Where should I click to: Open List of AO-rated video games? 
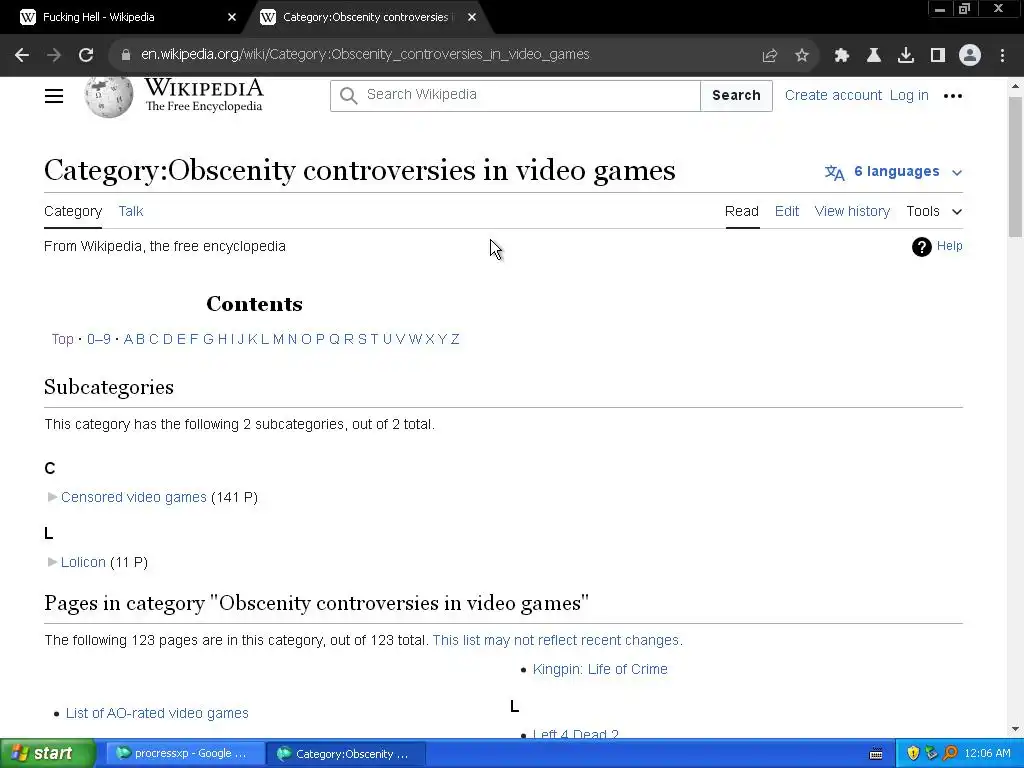point(157,713)
